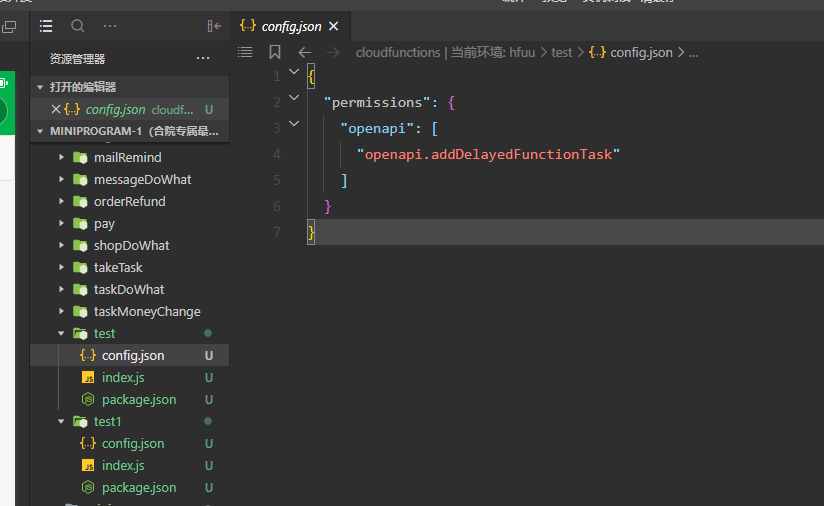Close the config.json editor tab
This screenshot has width=824, height=506.
coord(333,26)
